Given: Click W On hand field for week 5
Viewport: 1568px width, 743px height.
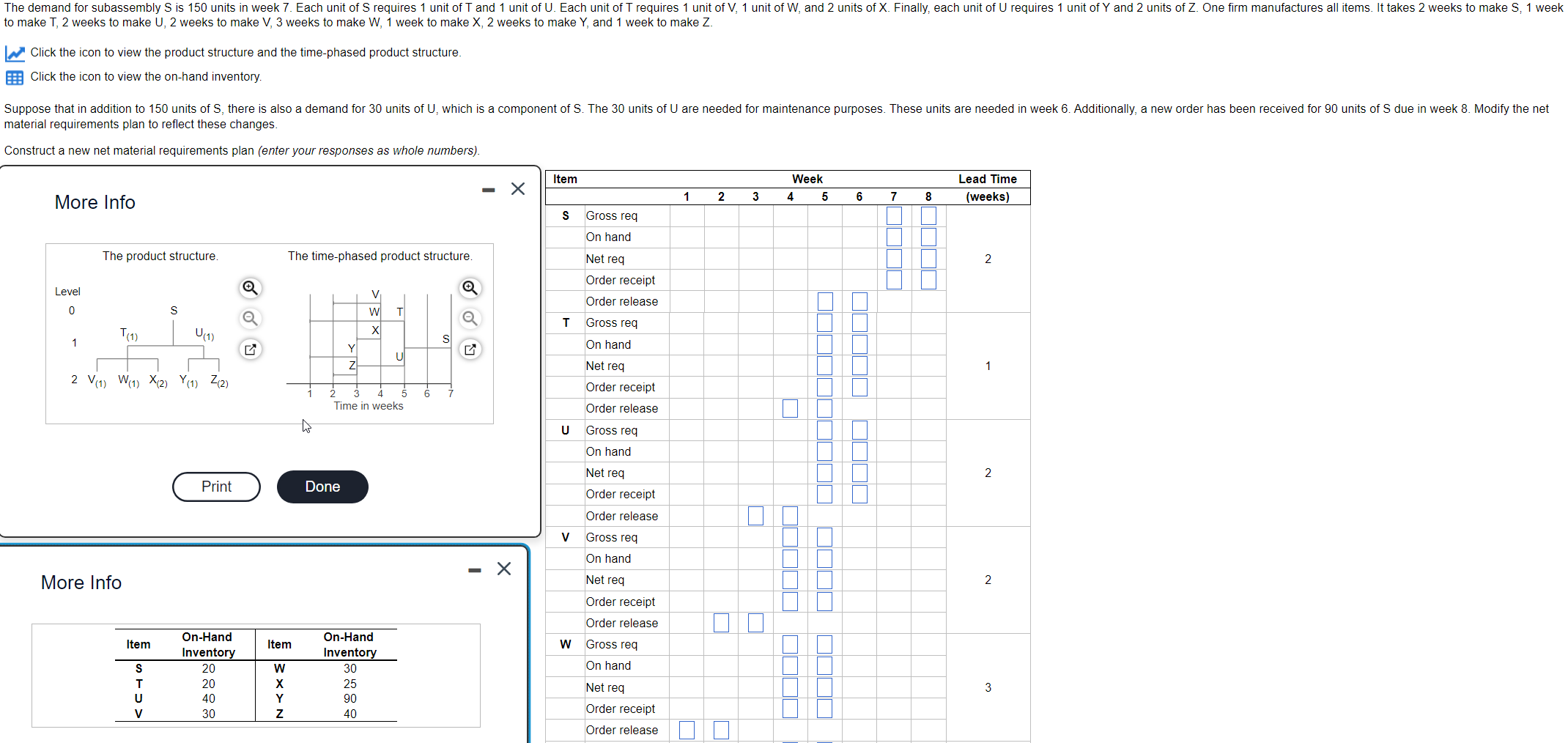Looking at the screenshot, I should tap(825, 665).
